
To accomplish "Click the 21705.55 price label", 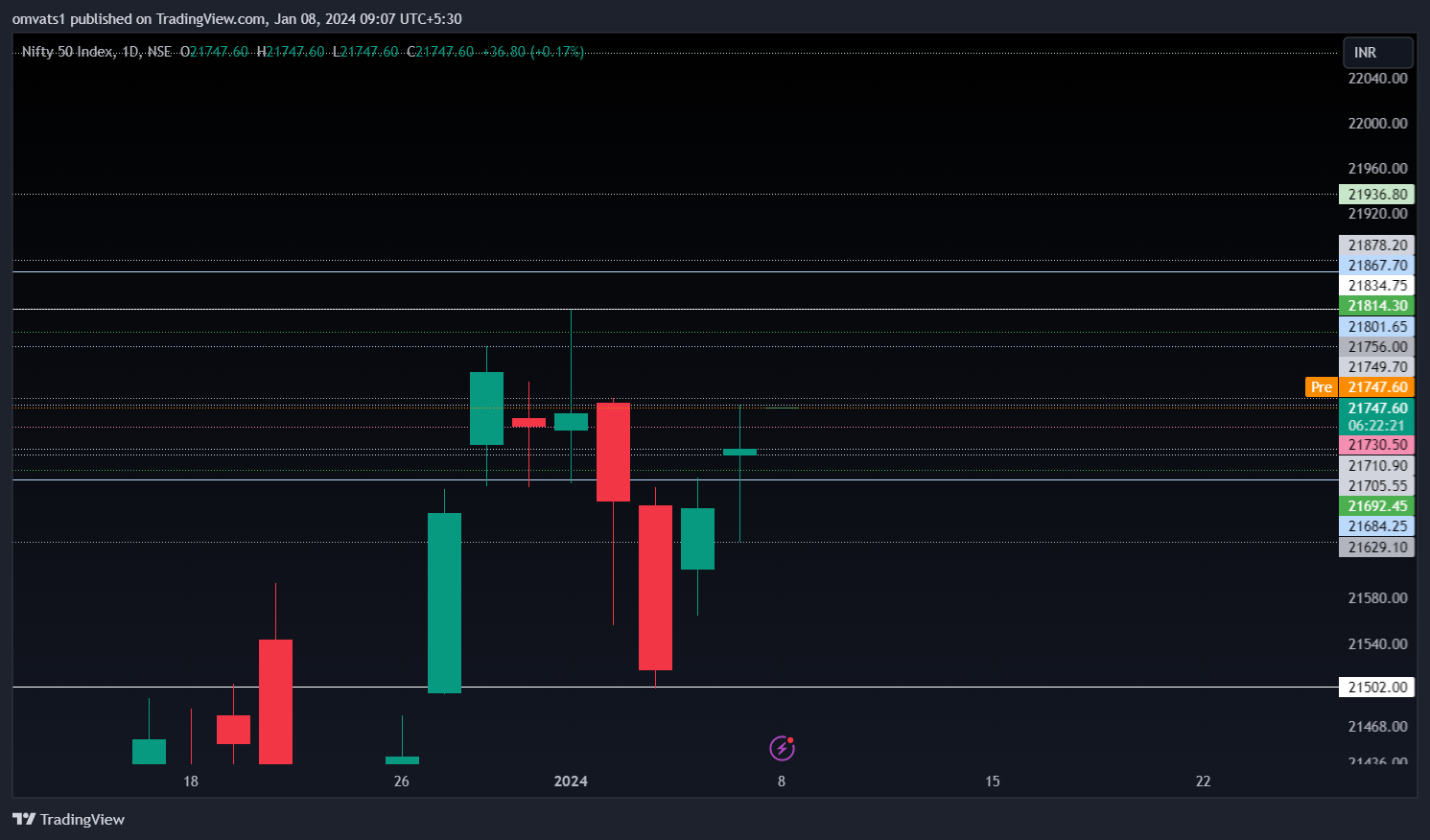I will 1376,486.
